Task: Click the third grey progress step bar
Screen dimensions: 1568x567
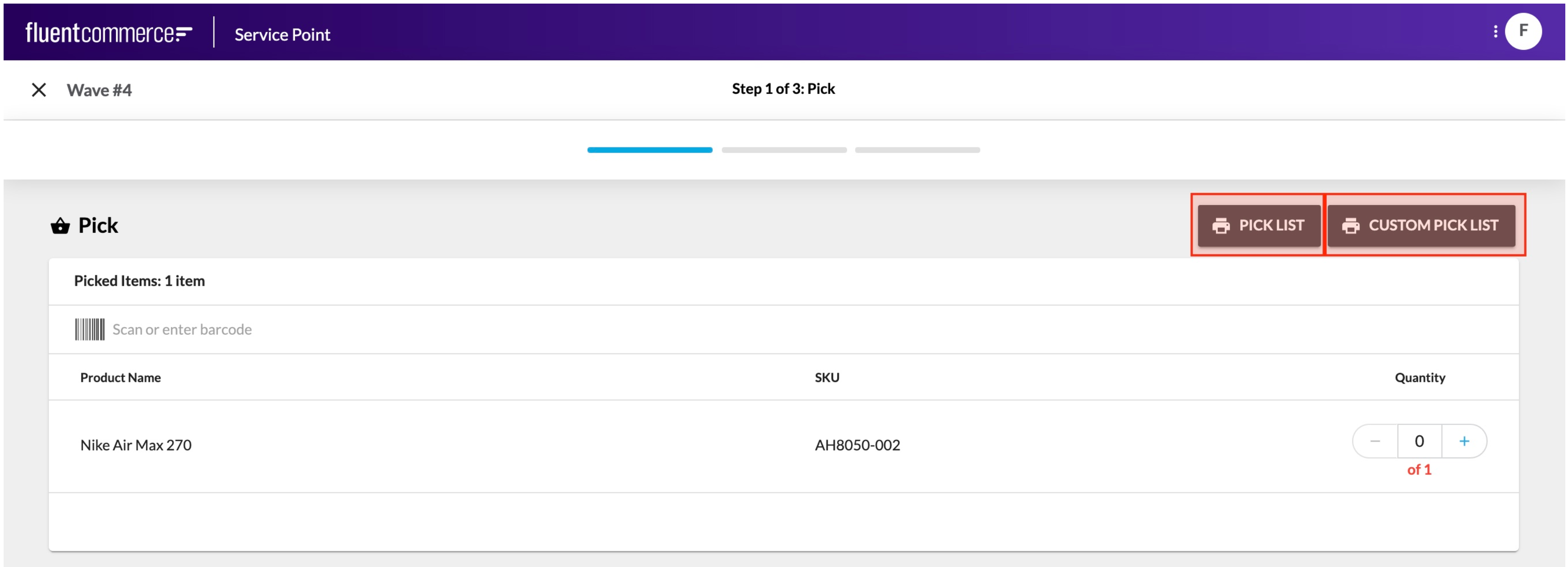Action: point(917,150)
